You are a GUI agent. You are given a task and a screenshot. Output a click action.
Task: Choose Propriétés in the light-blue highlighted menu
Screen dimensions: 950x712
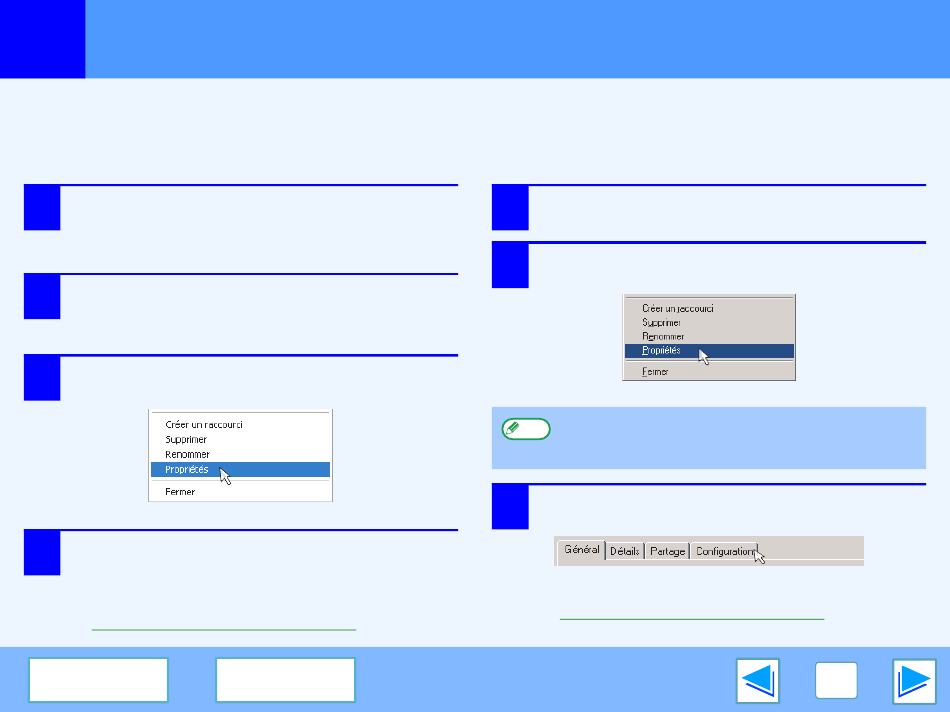pyautogui.click(x=187, y=469)
